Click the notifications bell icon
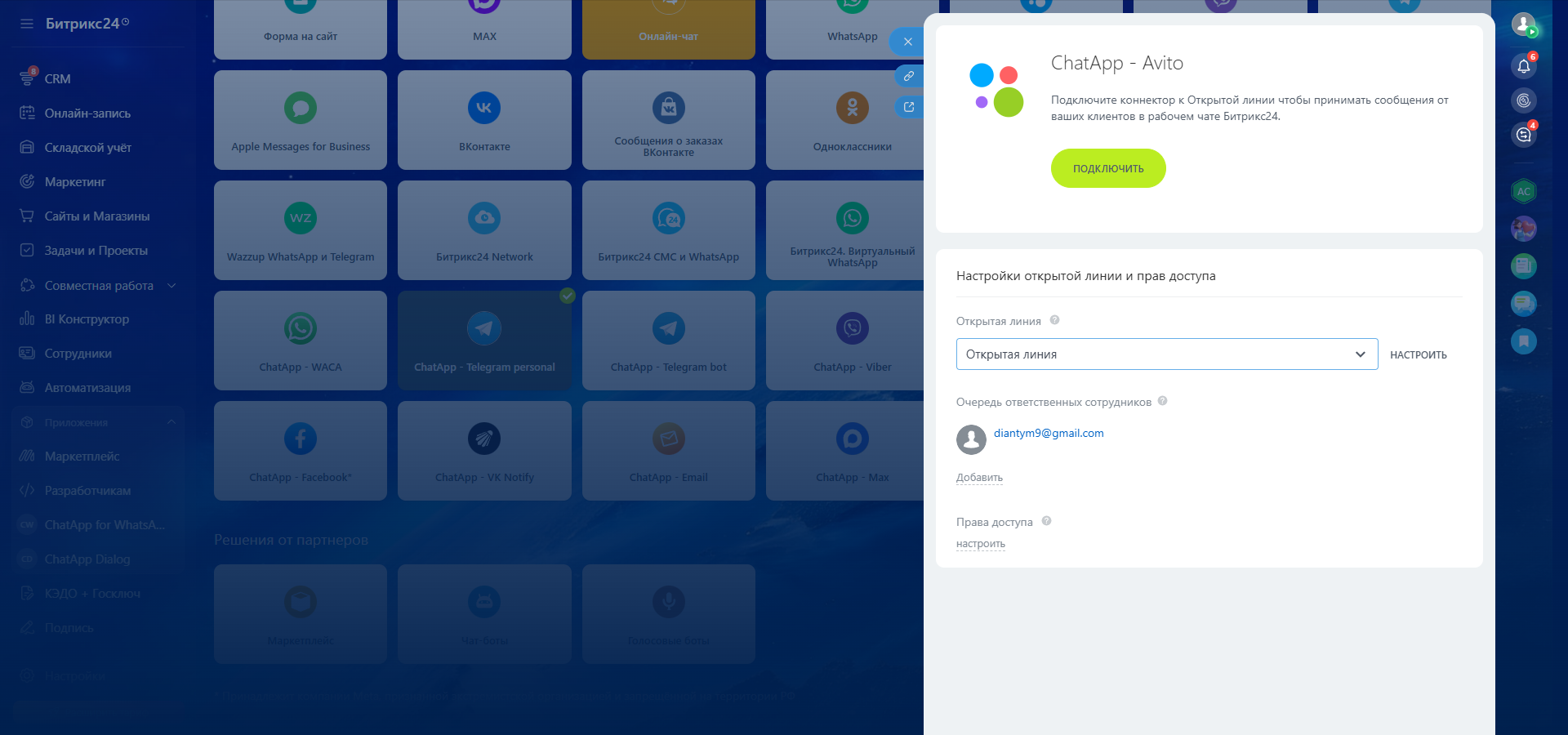Screen dimensions: 1568x735 [1523, 66]
